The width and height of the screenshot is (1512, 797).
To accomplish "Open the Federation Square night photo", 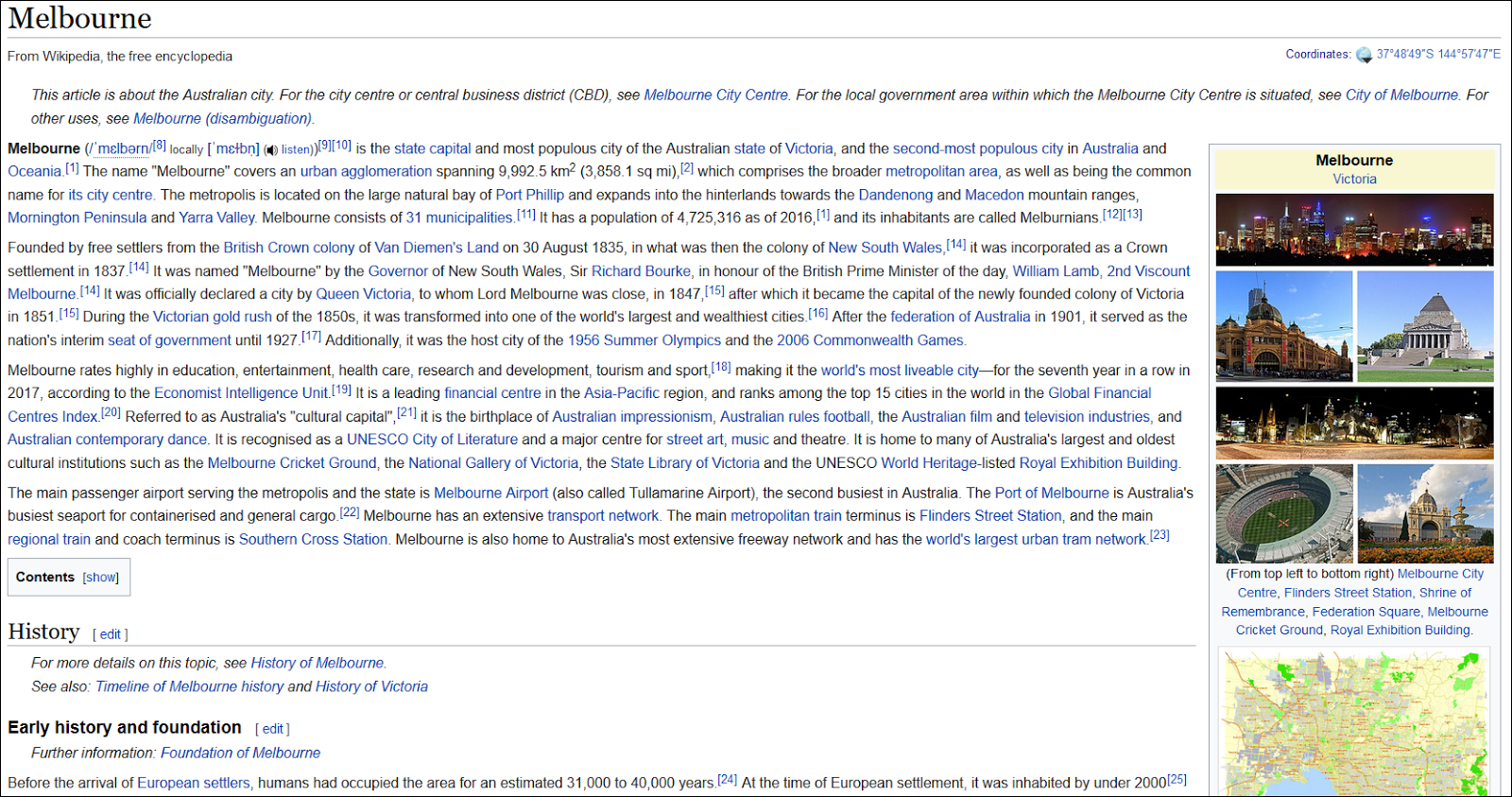I will [x=1354, y=423].
